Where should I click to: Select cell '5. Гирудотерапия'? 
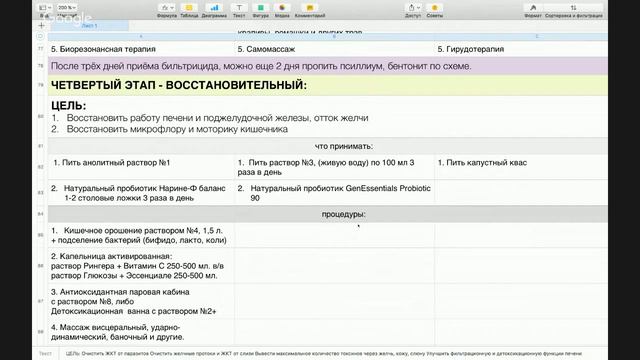[x=521, y=49]
